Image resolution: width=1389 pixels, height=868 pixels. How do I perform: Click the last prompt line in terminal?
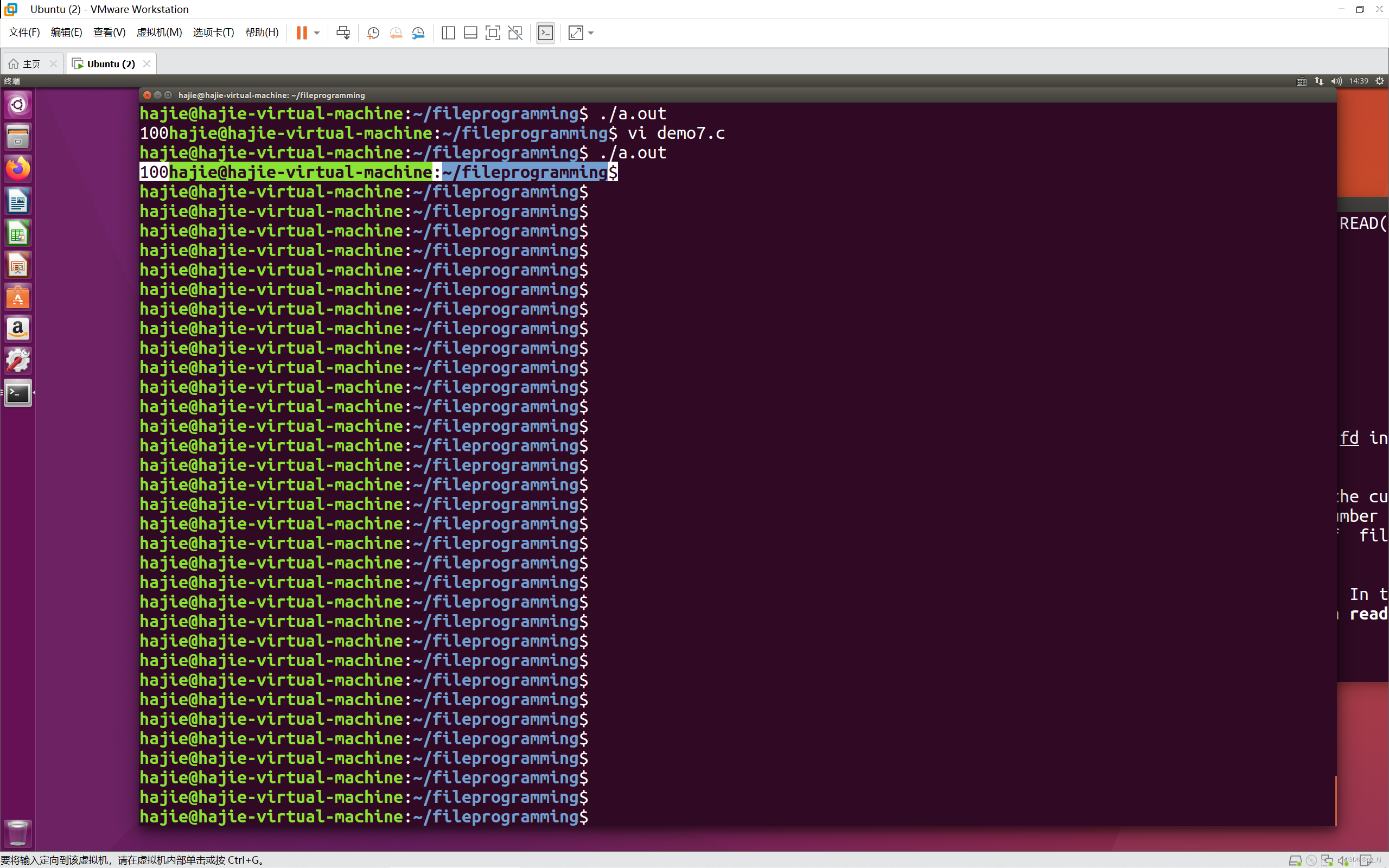point(364,816)
